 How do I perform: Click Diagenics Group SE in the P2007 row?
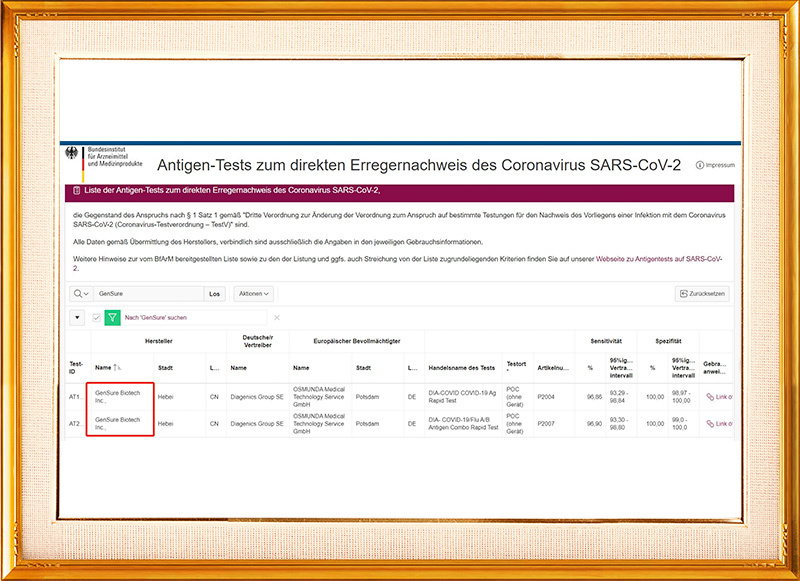[257, 423]
